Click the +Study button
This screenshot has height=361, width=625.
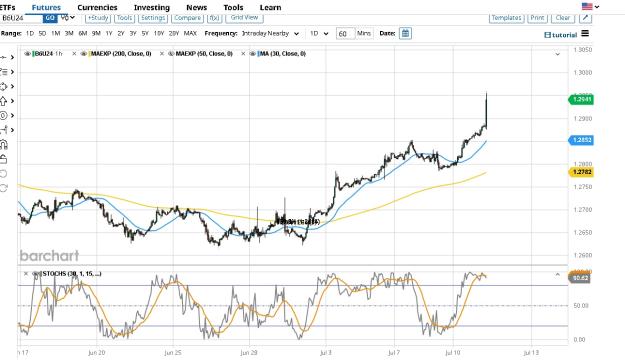[98, 18]
